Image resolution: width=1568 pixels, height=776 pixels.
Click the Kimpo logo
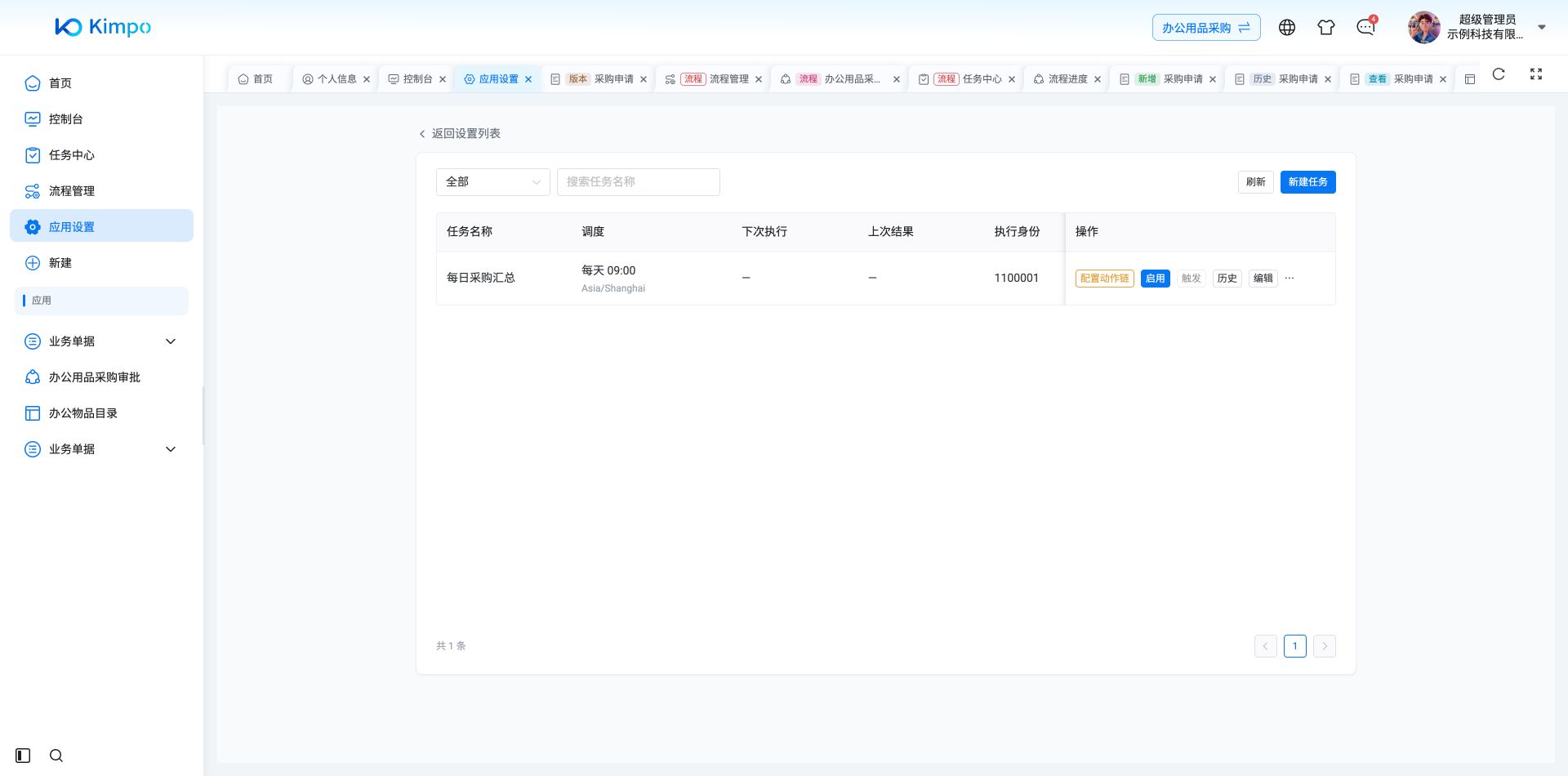tap(103, 27)
